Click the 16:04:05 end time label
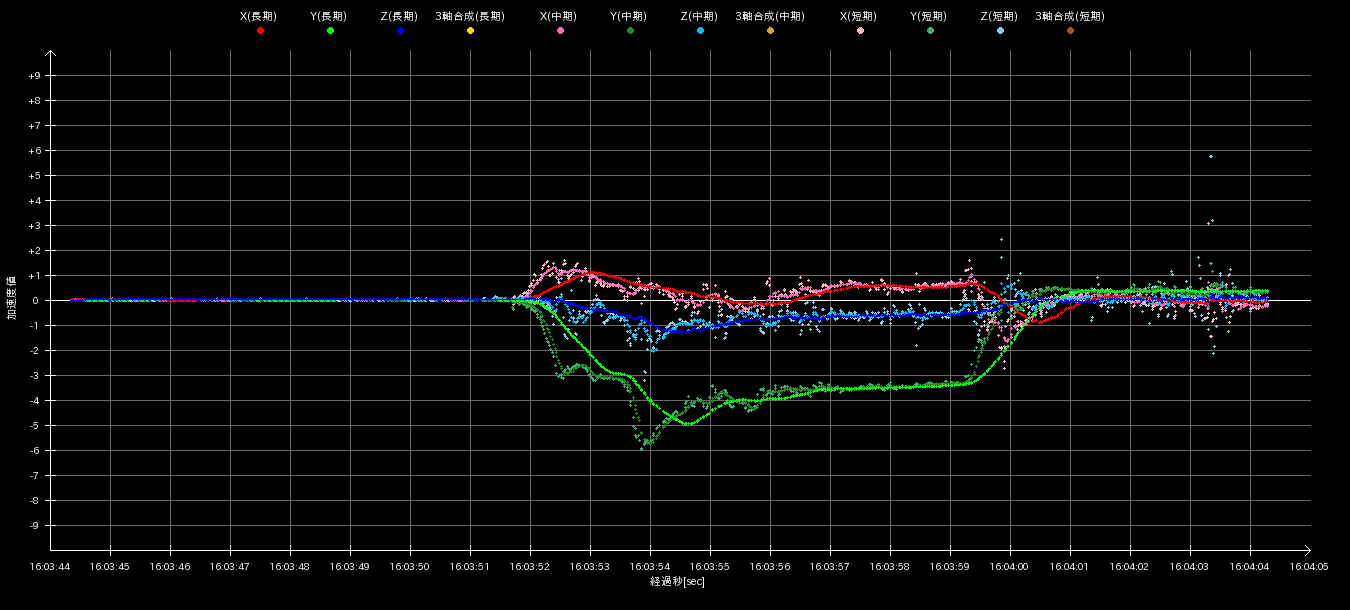This screenshot has width=1350, height=610. coord(1309,566)
